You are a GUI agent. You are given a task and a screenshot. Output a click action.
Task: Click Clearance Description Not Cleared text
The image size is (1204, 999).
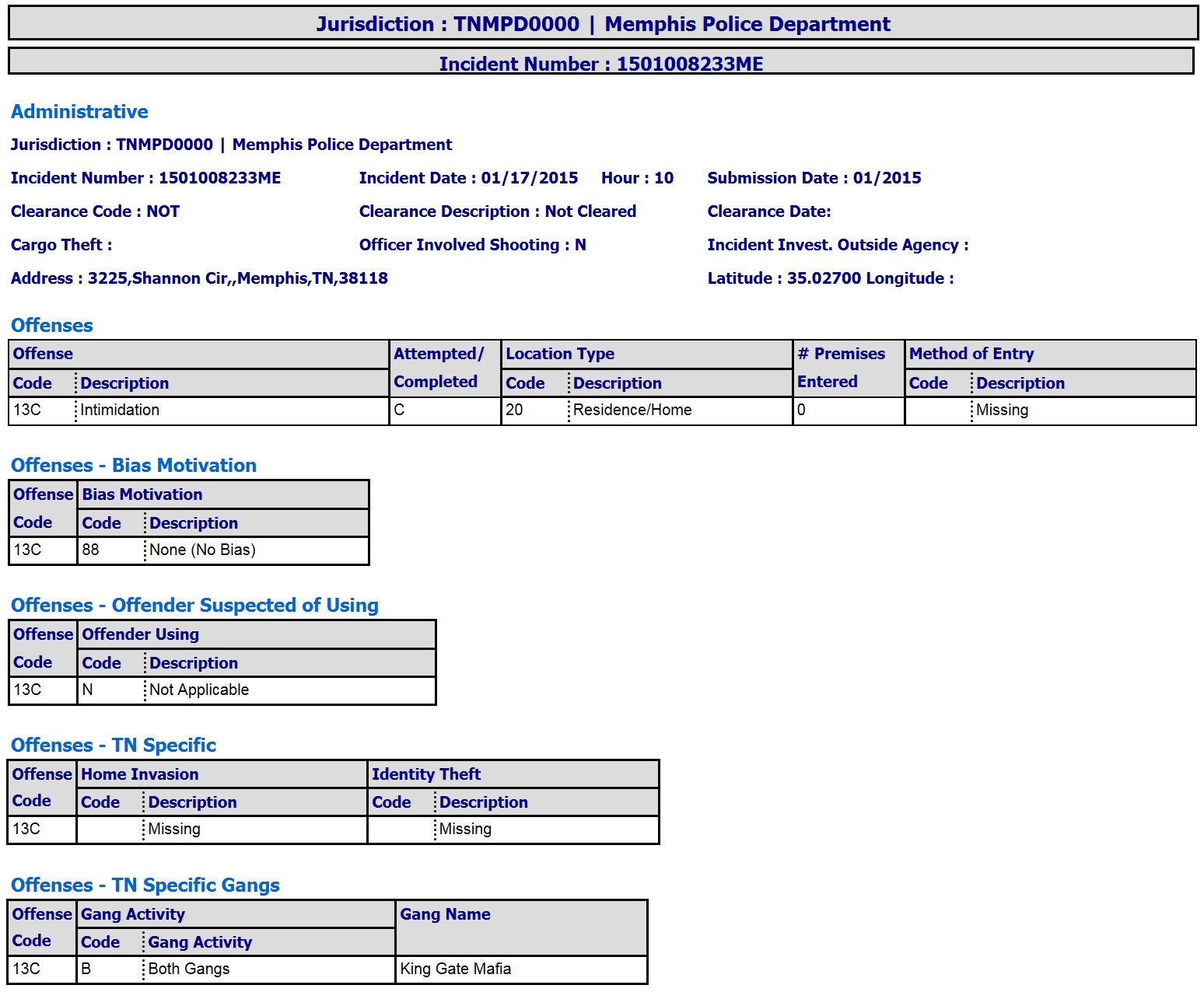coord(498,211)
